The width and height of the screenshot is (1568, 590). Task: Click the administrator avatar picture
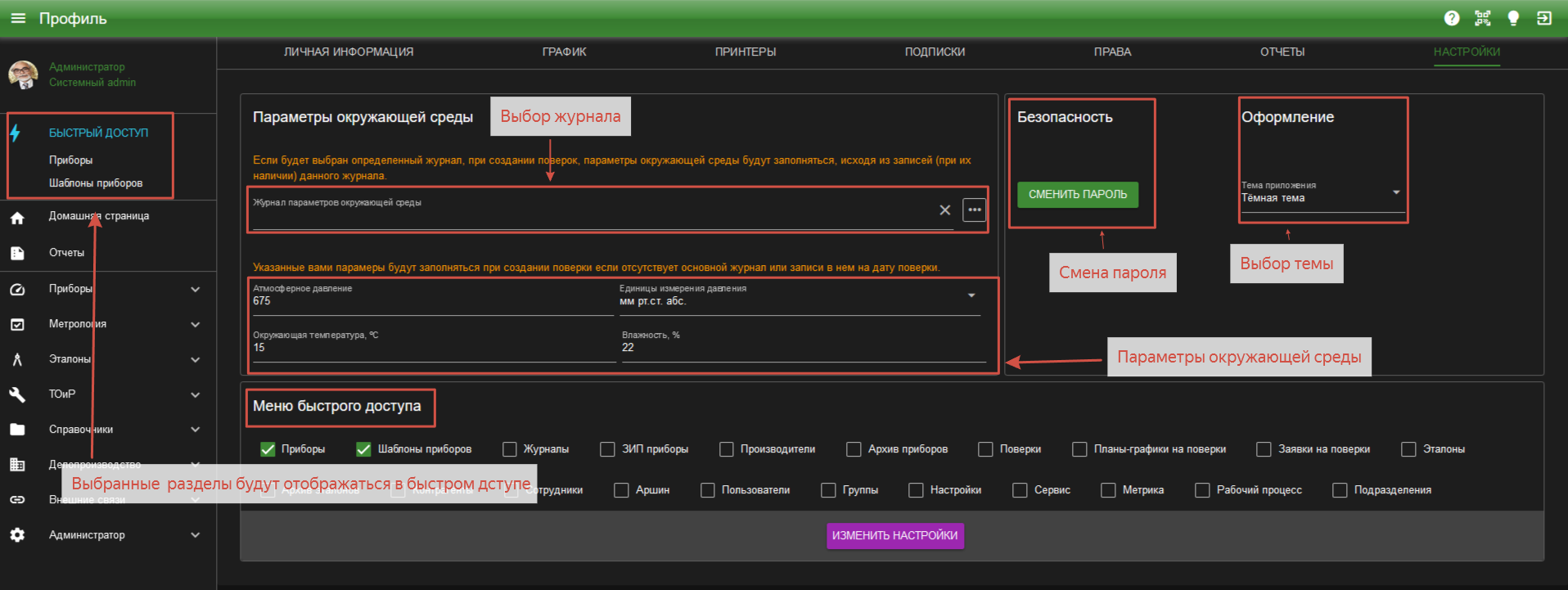click(x=23, y=74)
